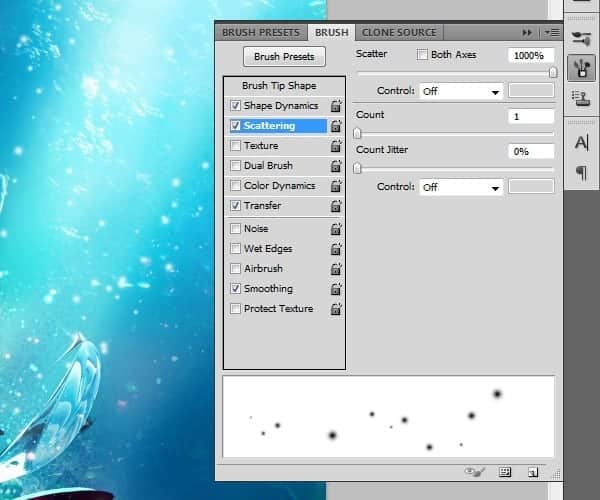Click the Color Dynamics row label
This screenshot has width=600, height=500.
tap(280, 186)
